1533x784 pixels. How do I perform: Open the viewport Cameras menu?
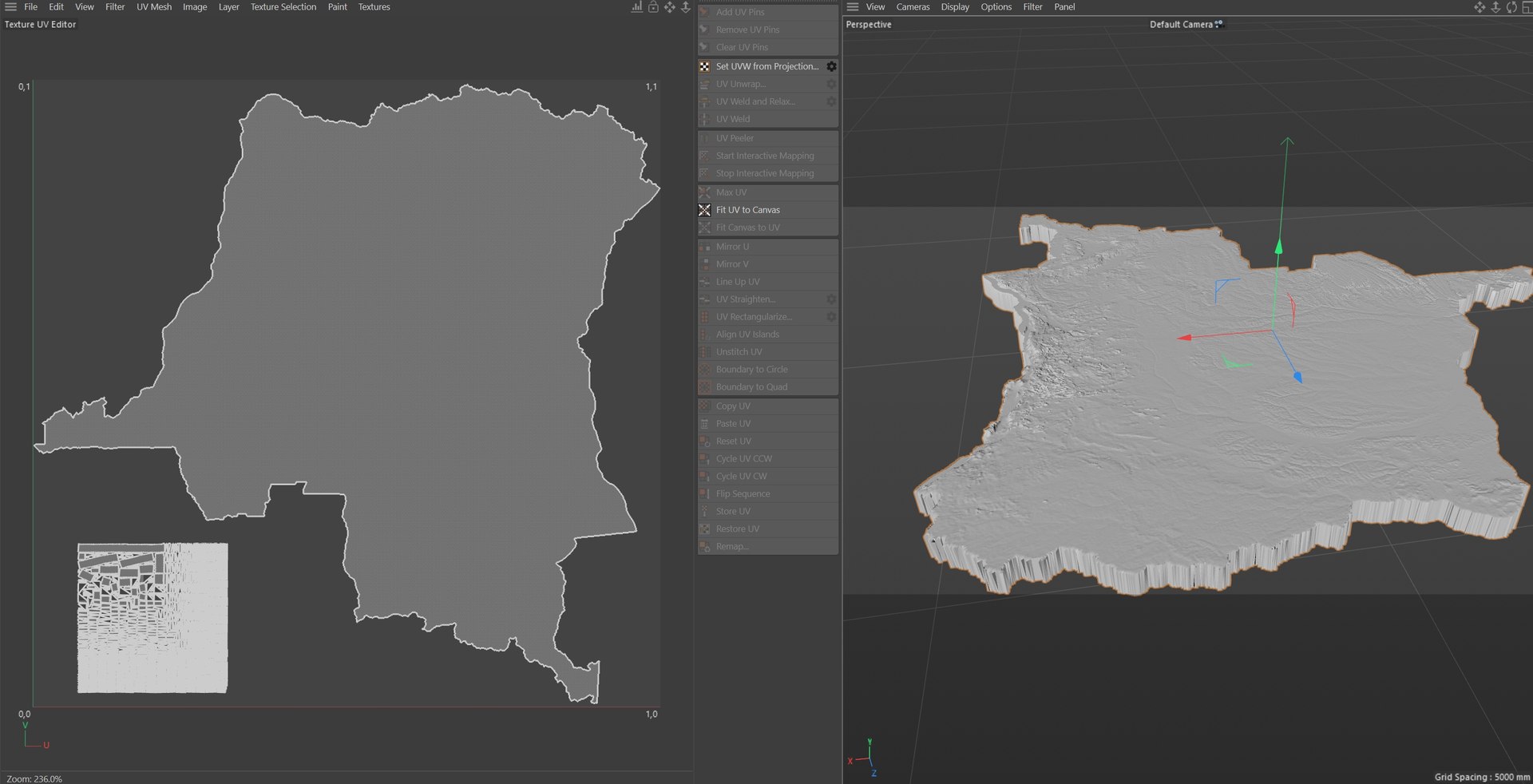click(x=913, y=6)
